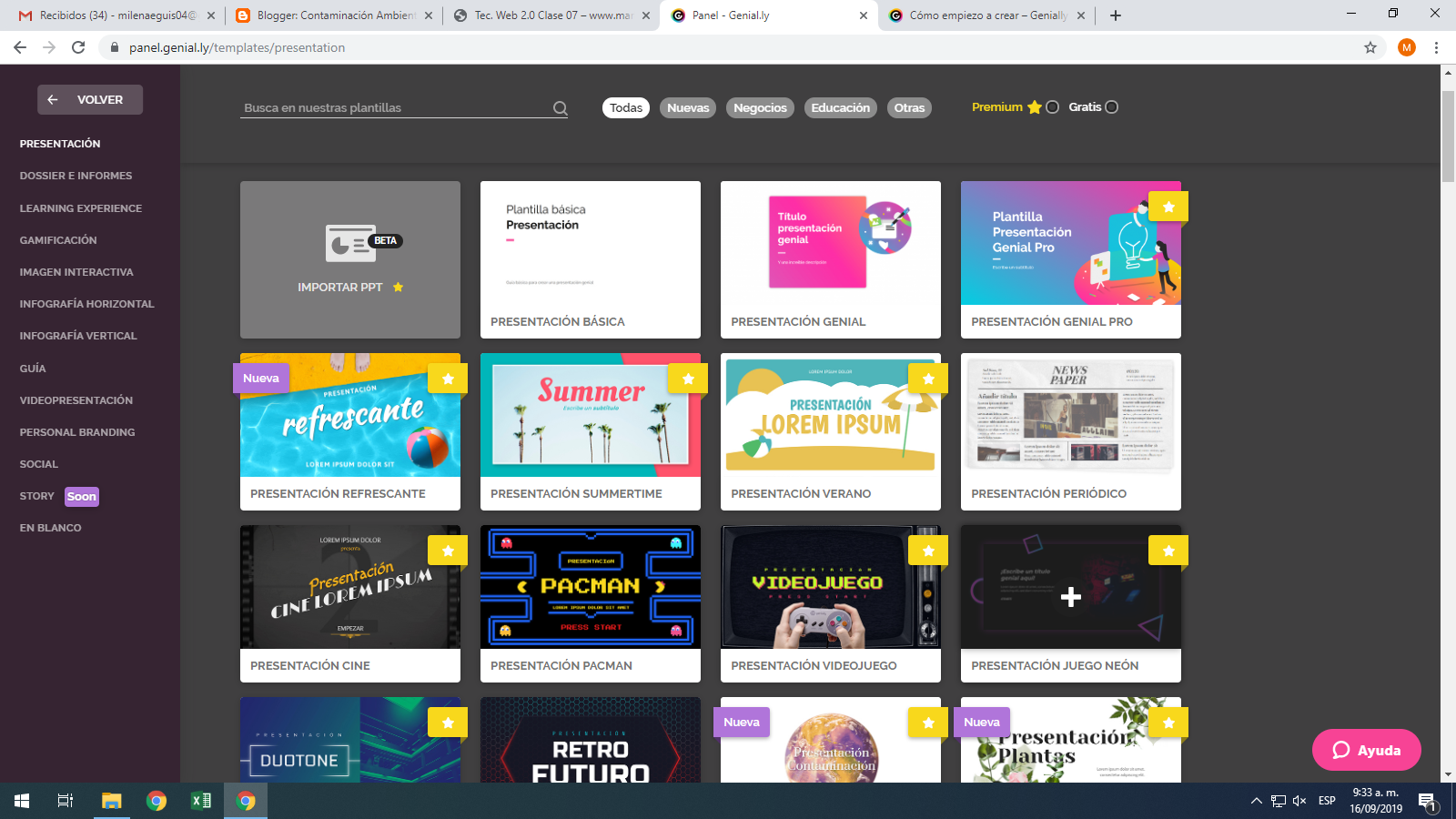
Task: Bookmark the page via the address bar star
Action: pyautogui.click(x=1369, y=47)
